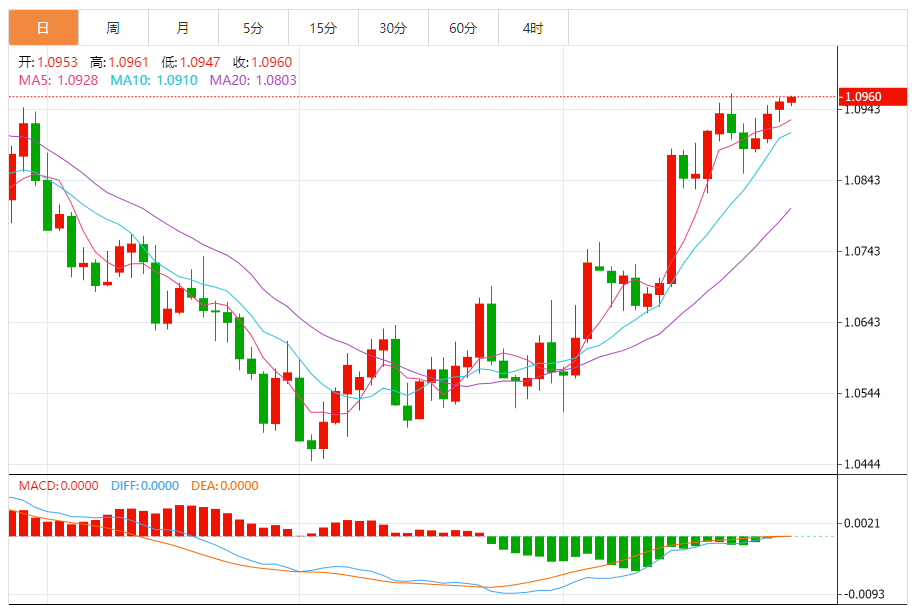The height and width of the screenshot is (605, 917).
Task: Click the 1.0444 price axis label
Action: (x=863, y=464)
